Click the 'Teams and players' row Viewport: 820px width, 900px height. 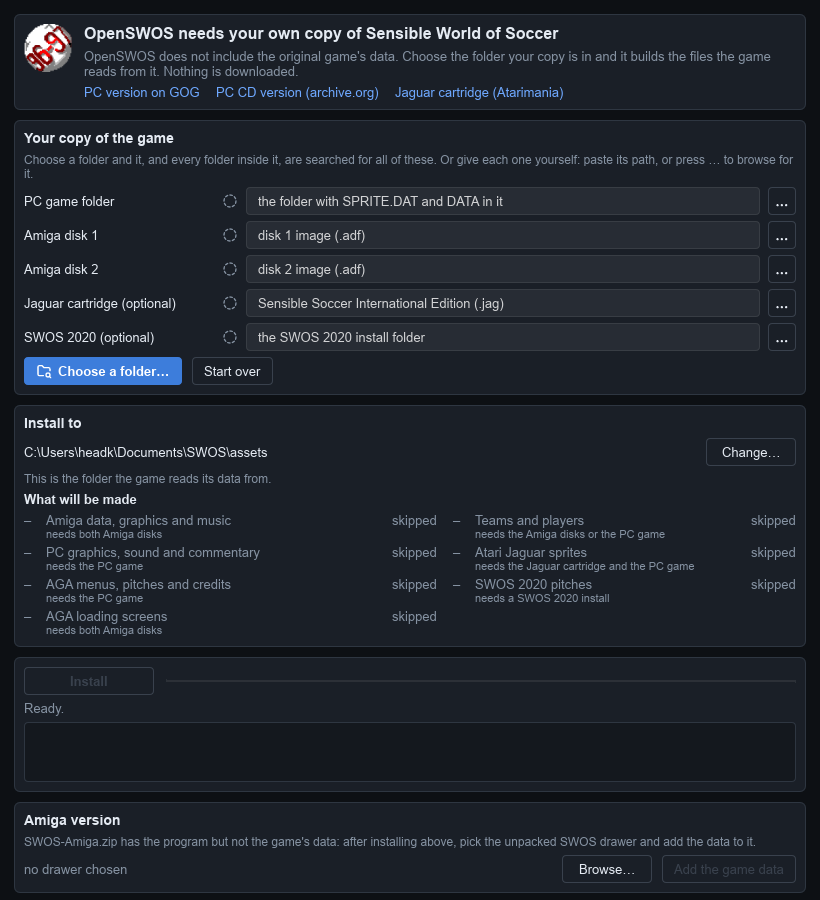[624, 526]
